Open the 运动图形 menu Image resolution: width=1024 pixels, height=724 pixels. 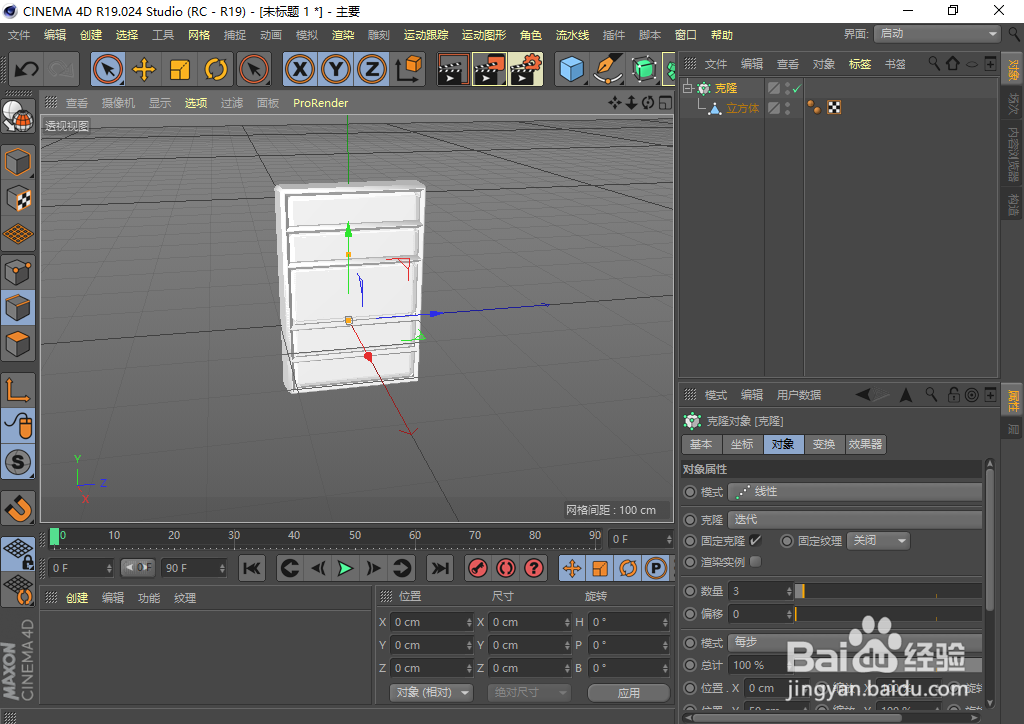click(x=483, y=34)
